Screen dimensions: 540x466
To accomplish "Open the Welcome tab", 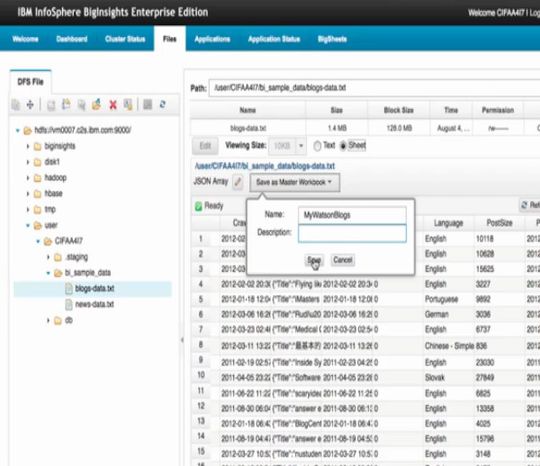I will coord(25,39).
